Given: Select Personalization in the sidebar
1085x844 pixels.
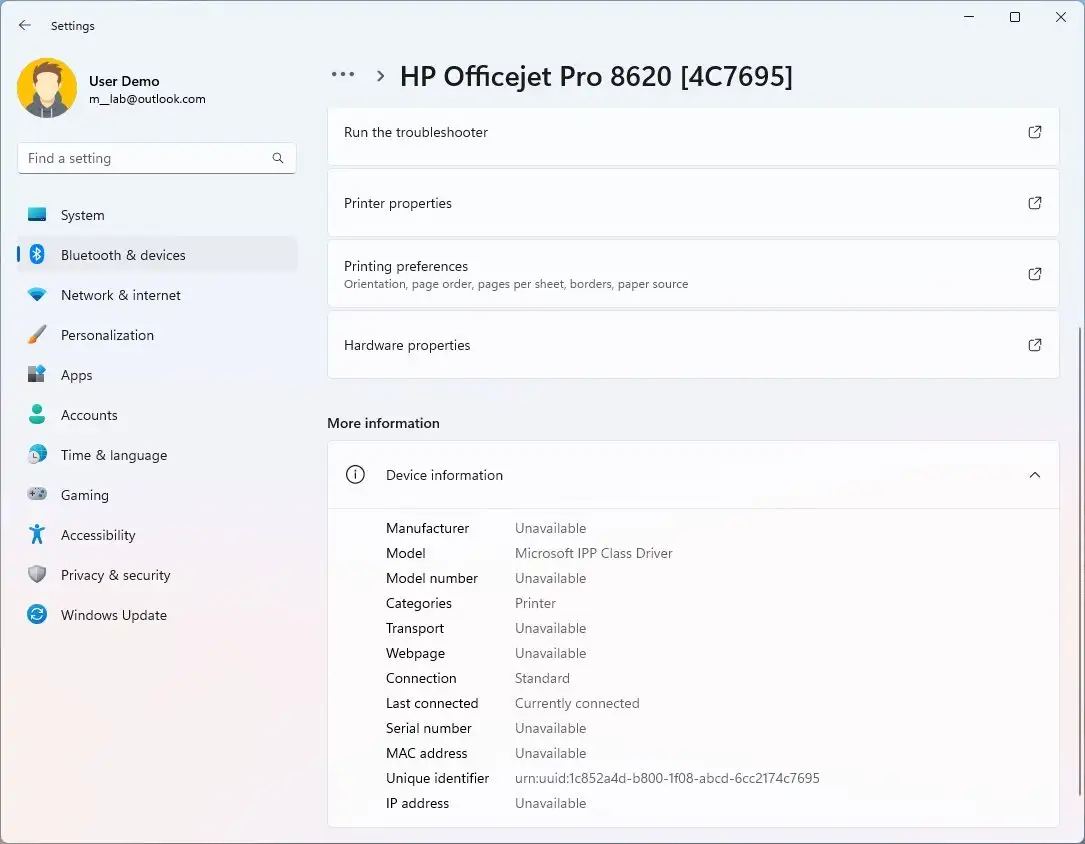Looking at the screenshot, I should (107, 335).
